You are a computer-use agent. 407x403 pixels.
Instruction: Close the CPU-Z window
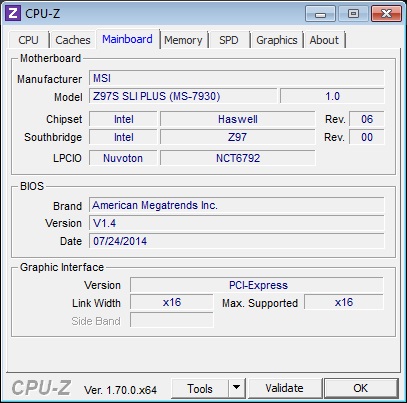(386, 14)
